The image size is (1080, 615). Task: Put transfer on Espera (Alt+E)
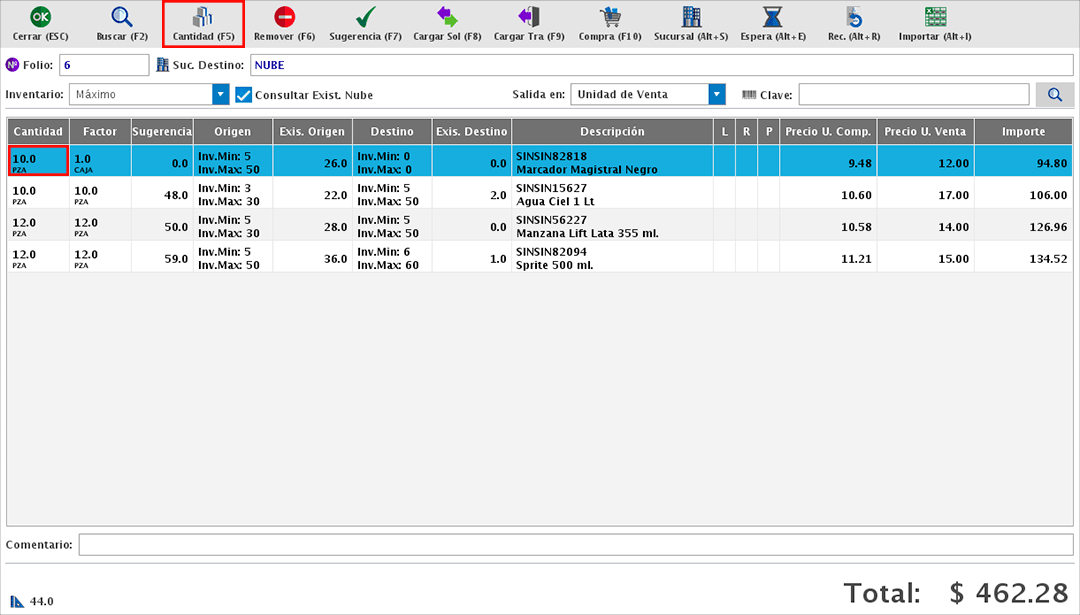click(x=773, y=17)
